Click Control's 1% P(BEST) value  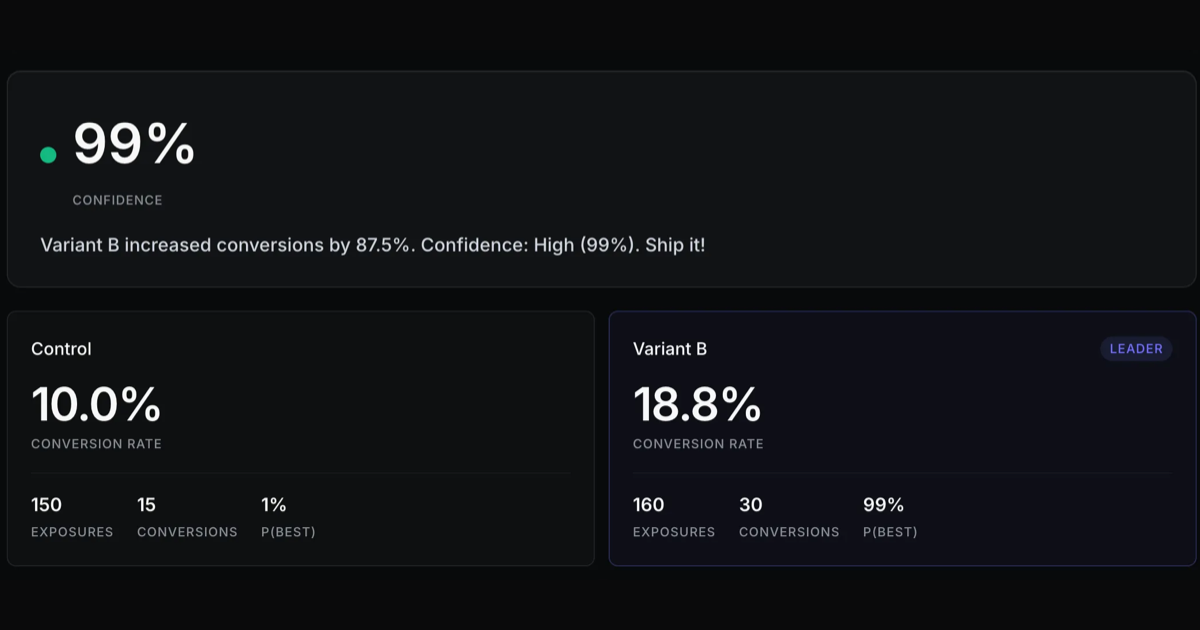pos(274,505)
